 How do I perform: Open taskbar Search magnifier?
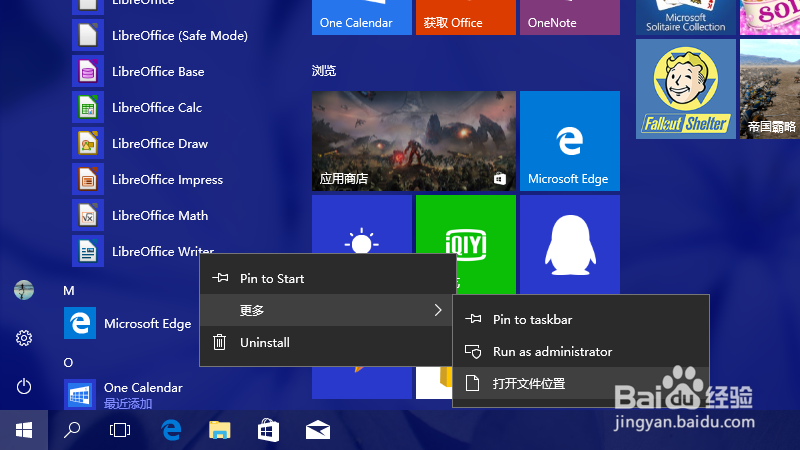72,430
